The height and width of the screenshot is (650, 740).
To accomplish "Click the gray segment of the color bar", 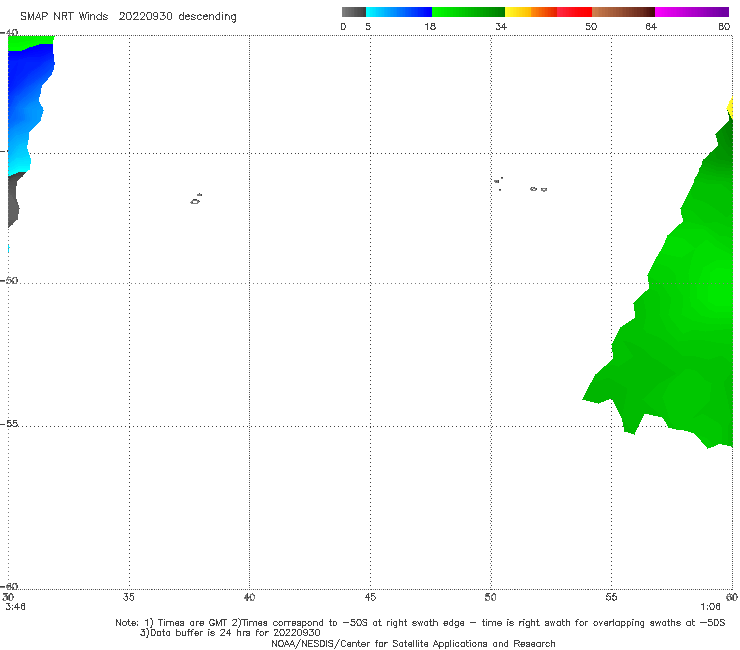I will coord(354,12).
